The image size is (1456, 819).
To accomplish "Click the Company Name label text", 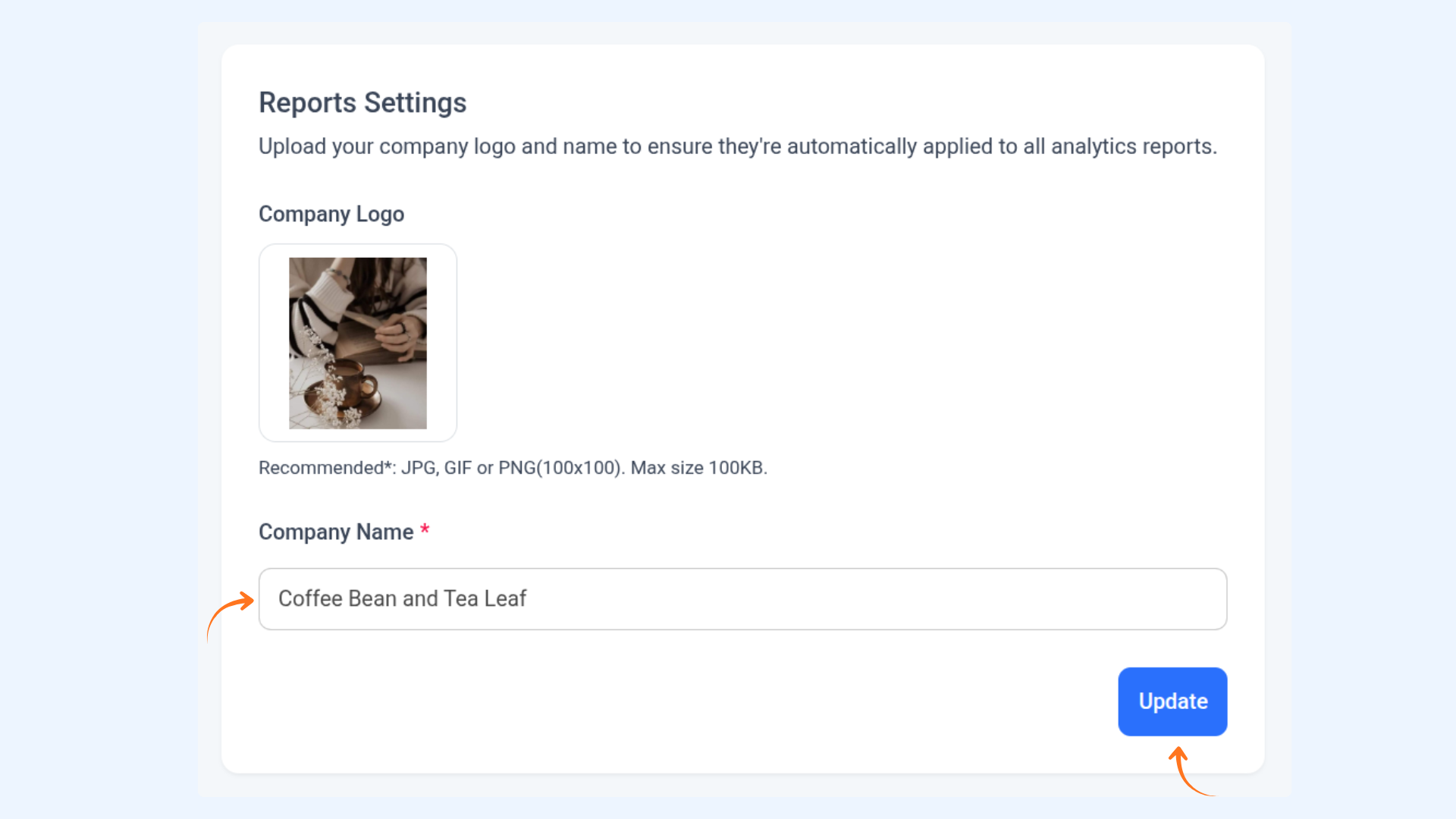I will click(x=336, y=532).
